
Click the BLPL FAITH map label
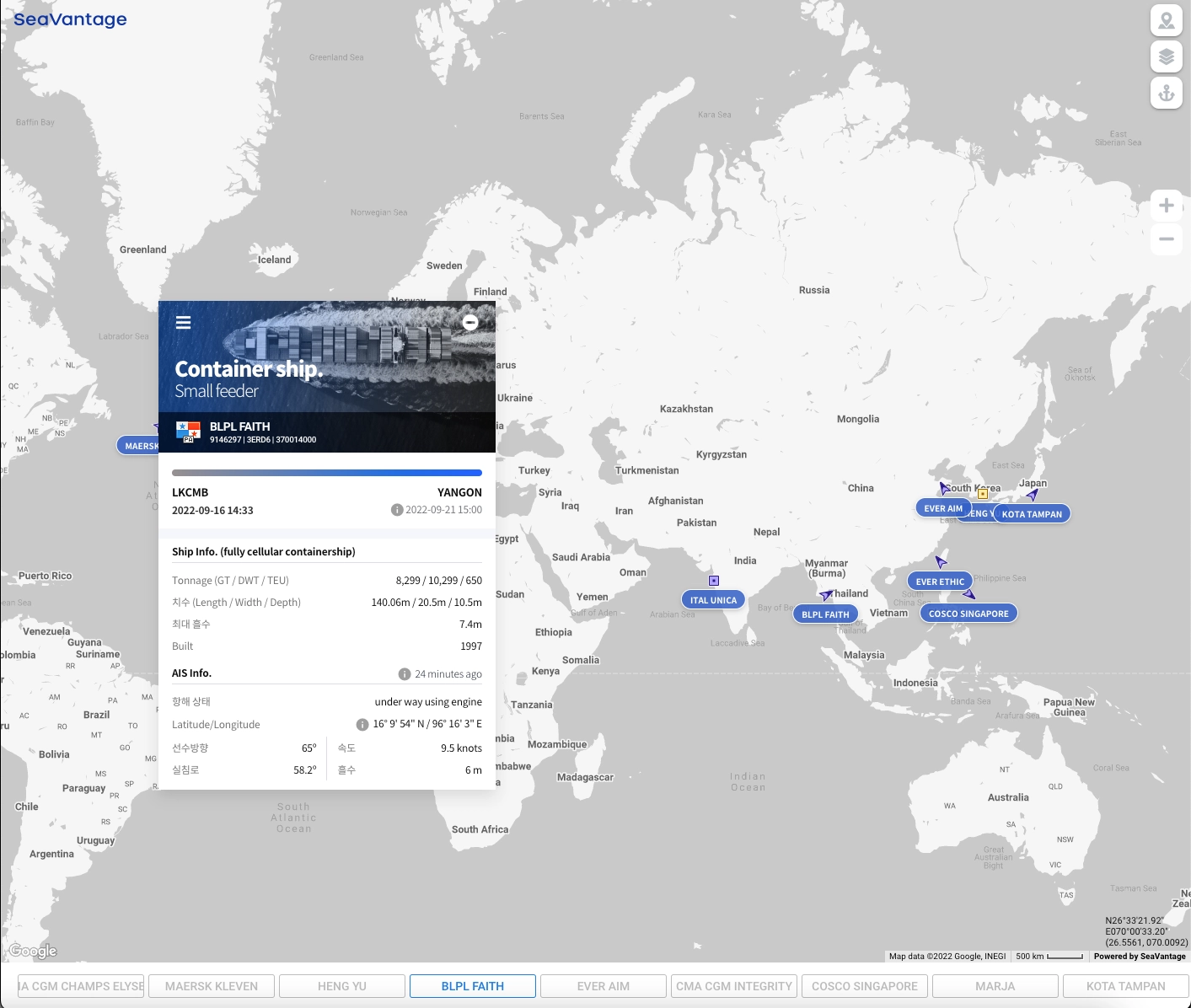[825, 614]
